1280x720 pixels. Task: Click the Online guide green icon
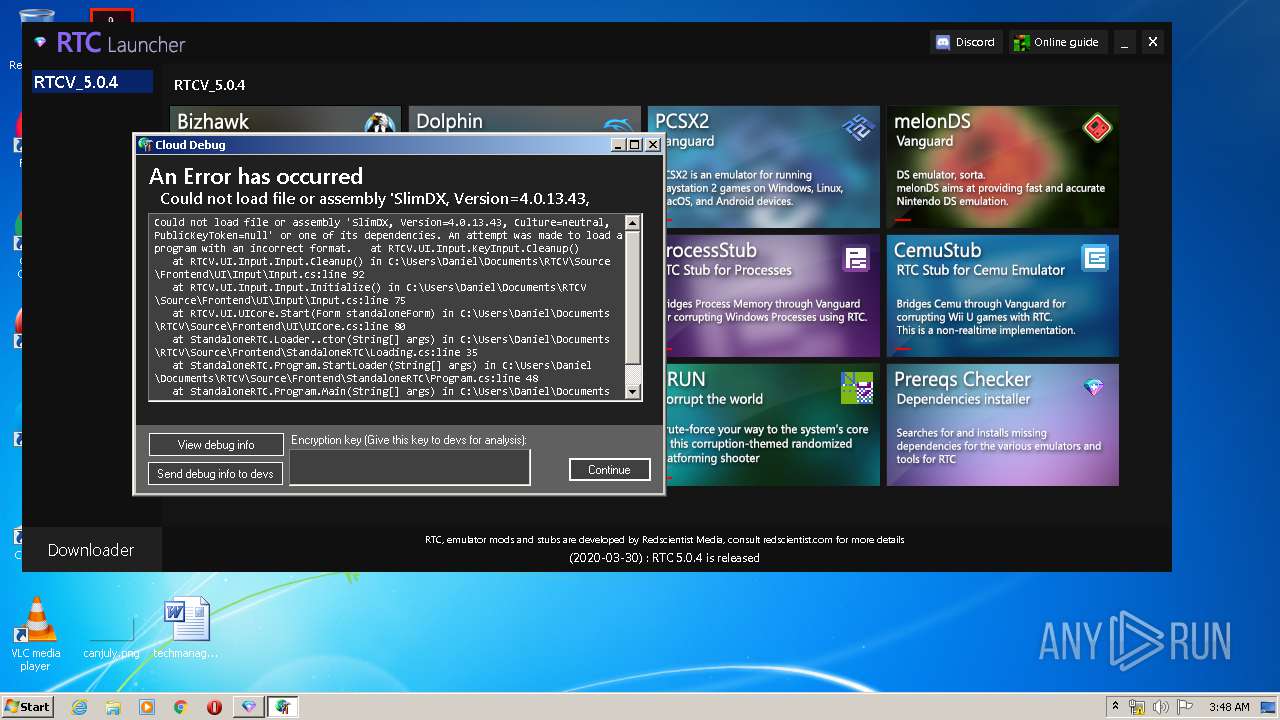1021,42
